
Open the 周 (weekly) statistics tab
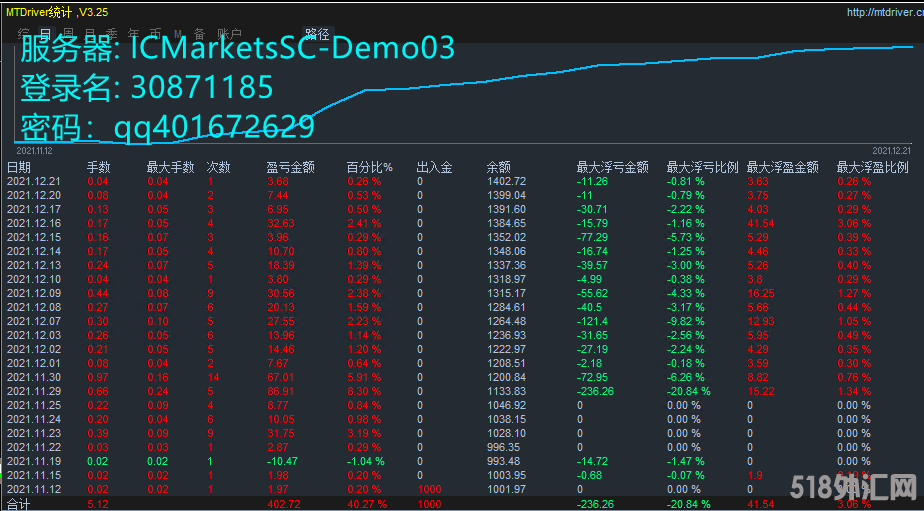coord(68,34)
